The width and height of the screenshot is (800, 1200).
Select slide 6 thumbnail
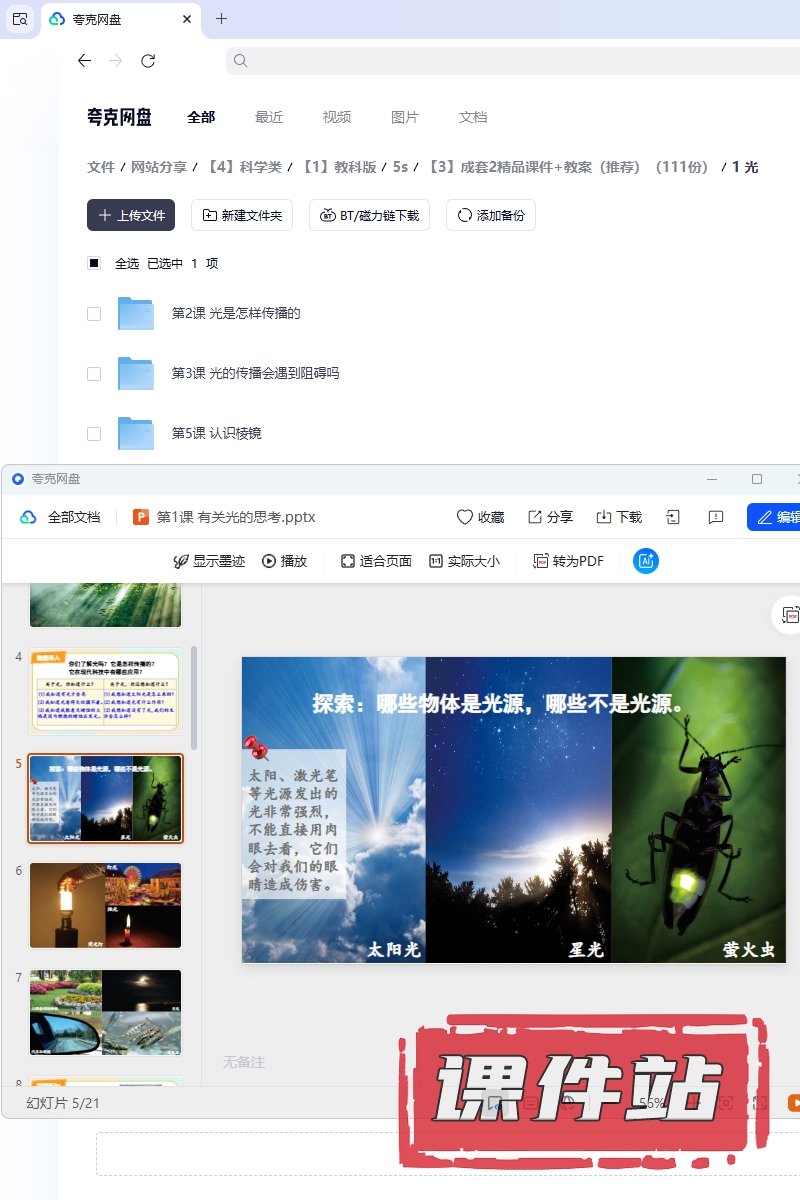[x=106, y=905]
